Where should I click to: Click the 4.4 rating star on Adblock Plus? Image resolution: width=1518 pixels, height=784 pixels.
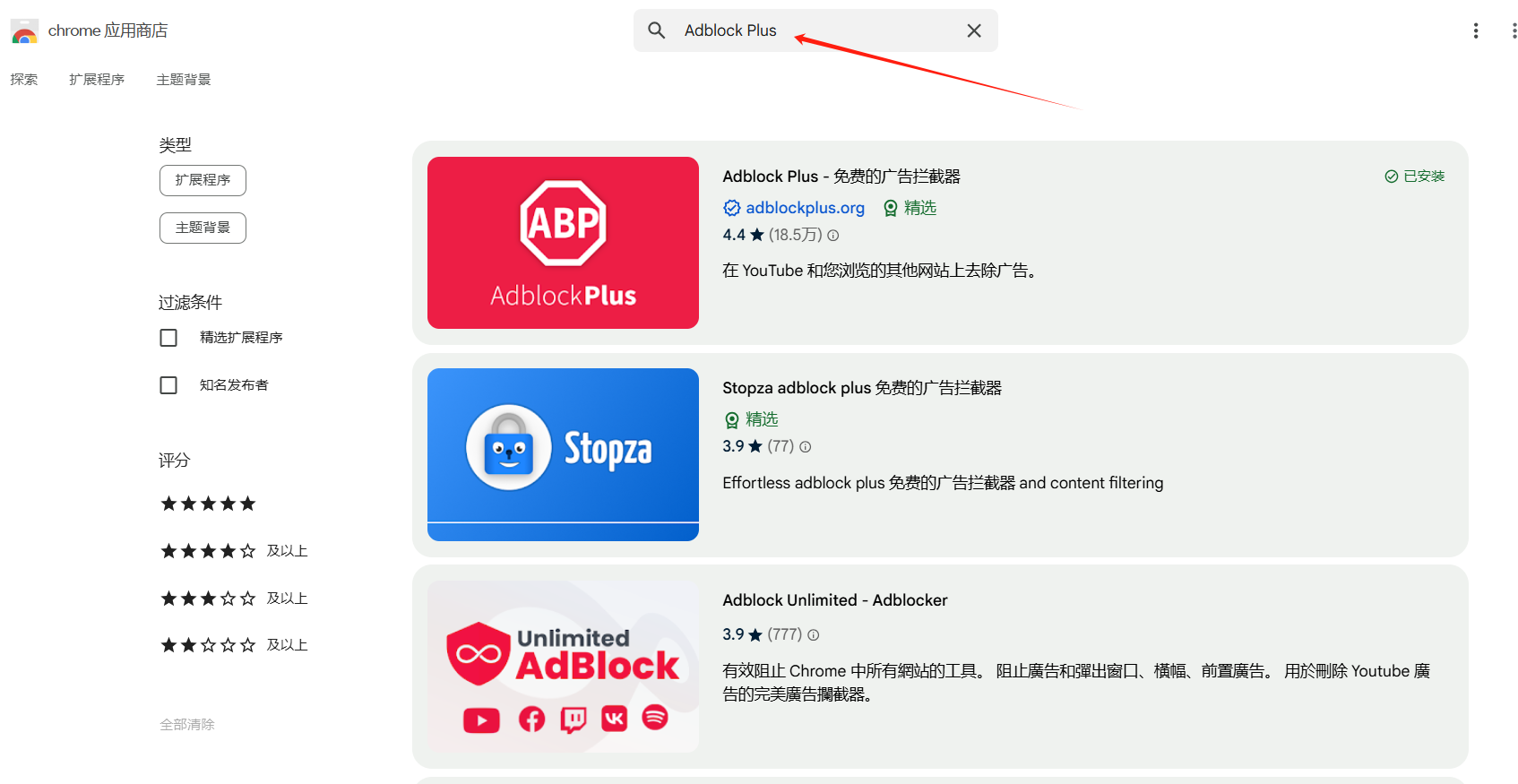pyautogui.click(x=757, y=235)
